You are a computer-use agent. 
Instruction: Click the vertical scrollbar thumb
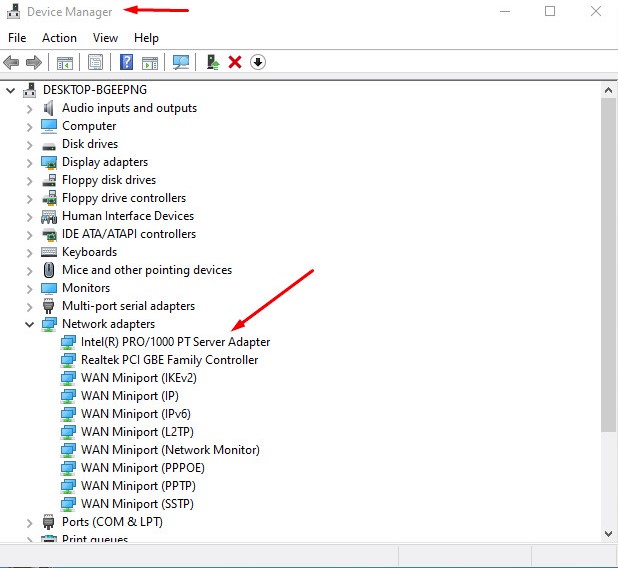coord(608,265)
